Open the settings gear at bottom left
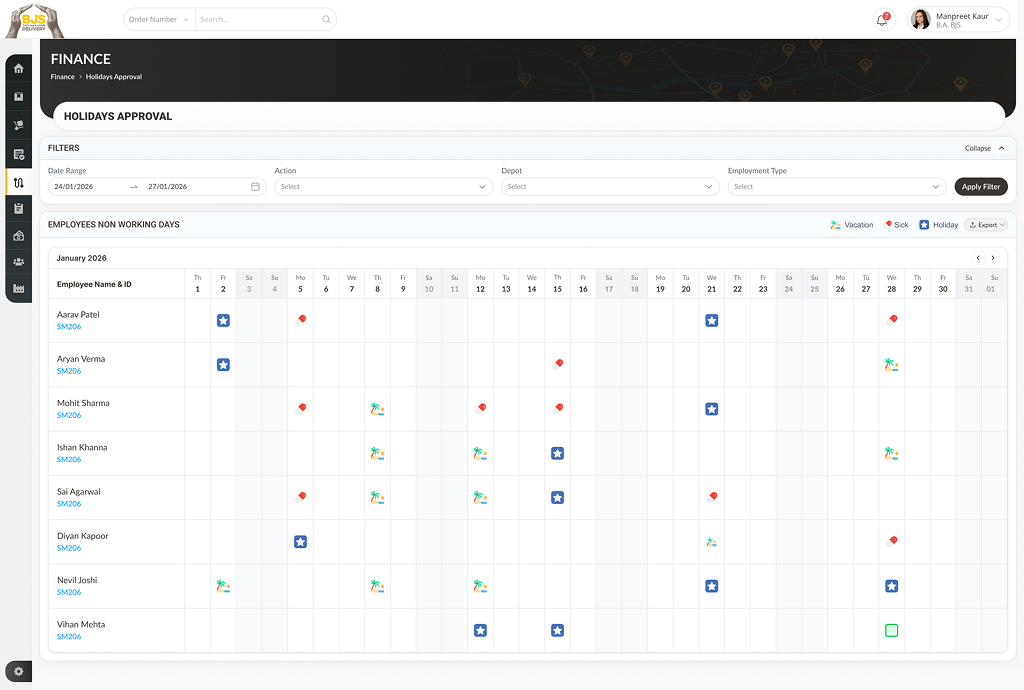The width and height of the screenshot is (1024, 690). (18, 671)
